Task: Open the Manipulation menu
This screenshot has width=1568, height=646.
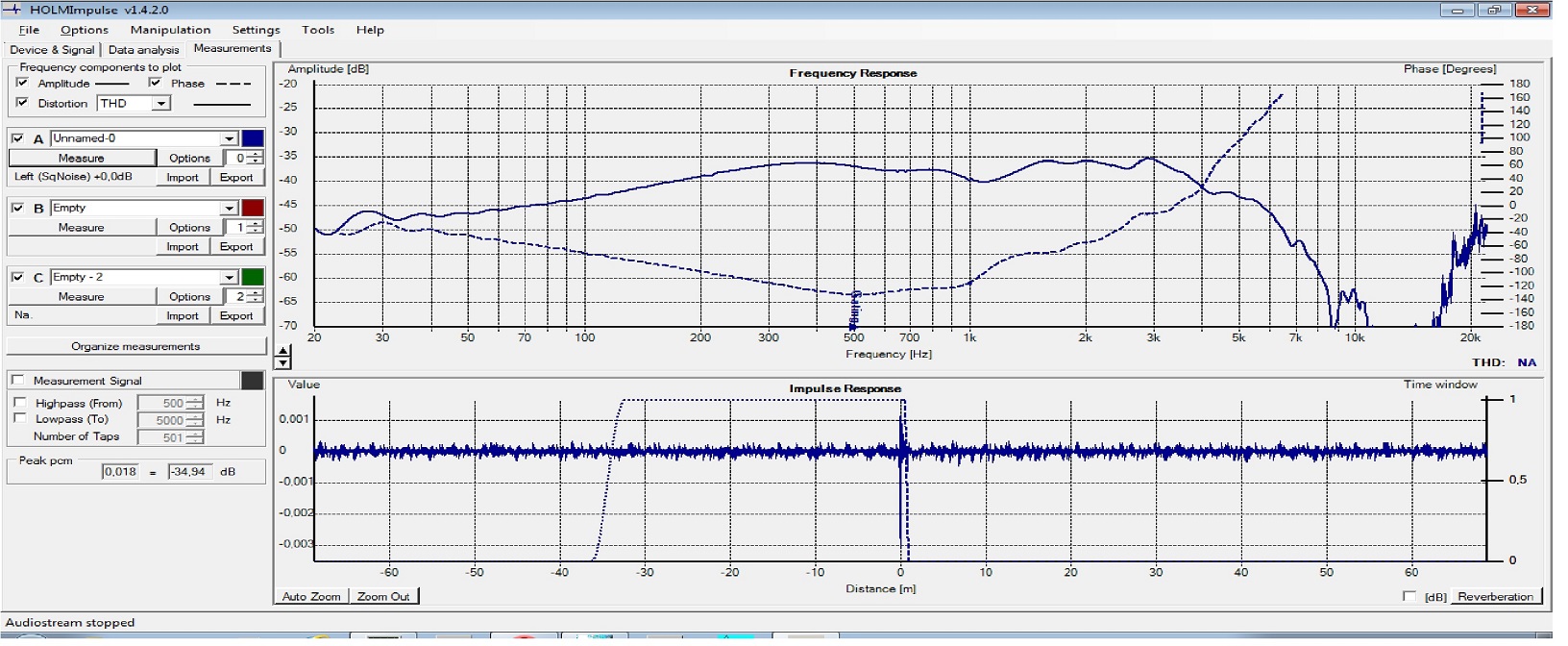Action: point(170,30)
